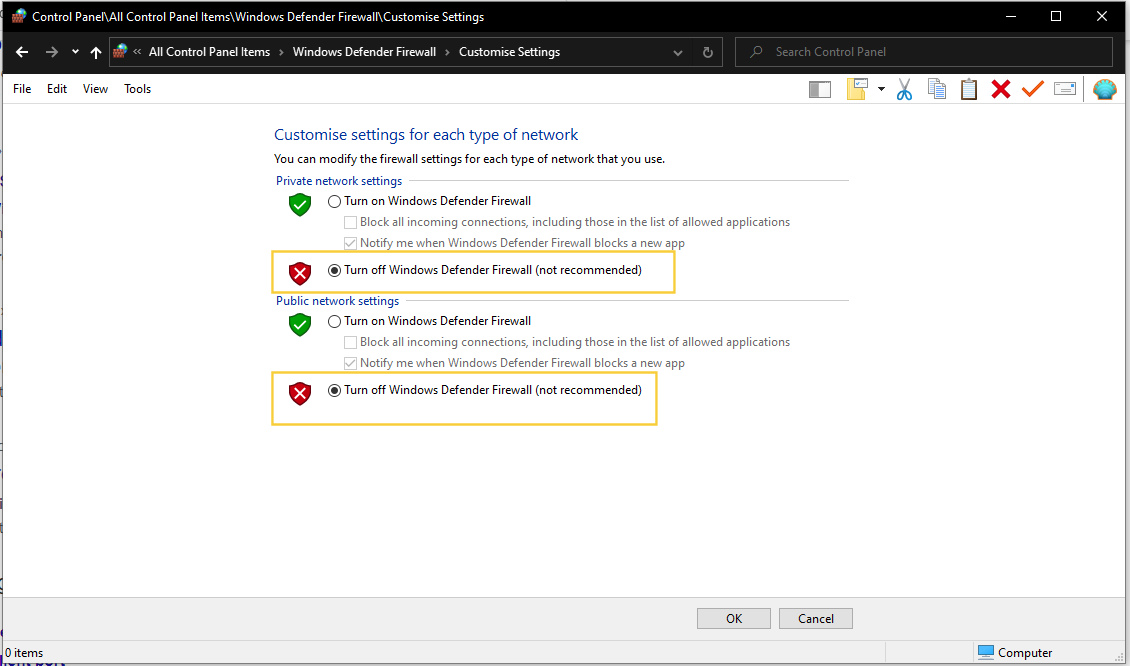The width and height of the screenshot is (1130, 666).
Task: Click the Classic Shell seashell icon
Action: (x=1104, y=90)
